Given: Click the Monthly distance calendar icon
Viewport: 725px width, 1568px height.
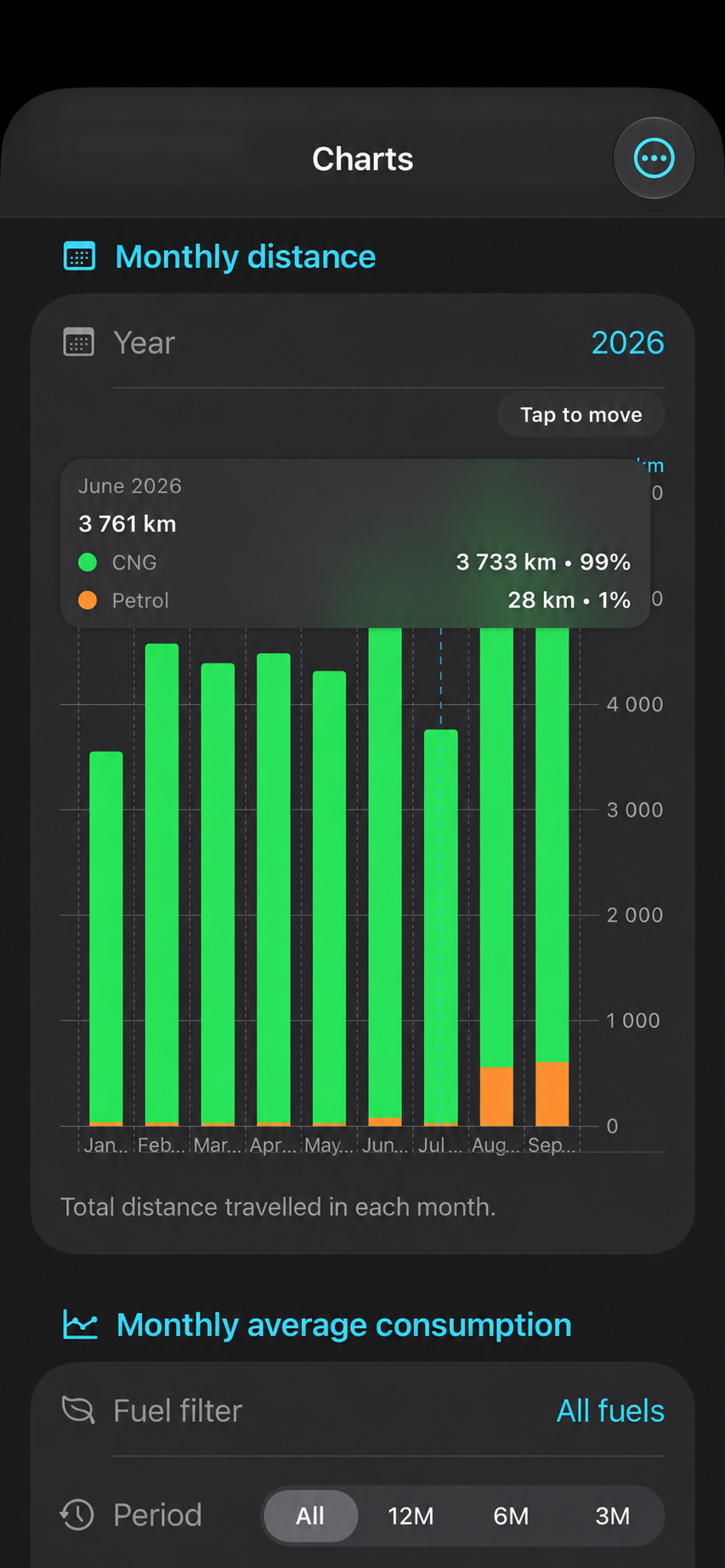Looking at the screenshot, I should (79, 256).
